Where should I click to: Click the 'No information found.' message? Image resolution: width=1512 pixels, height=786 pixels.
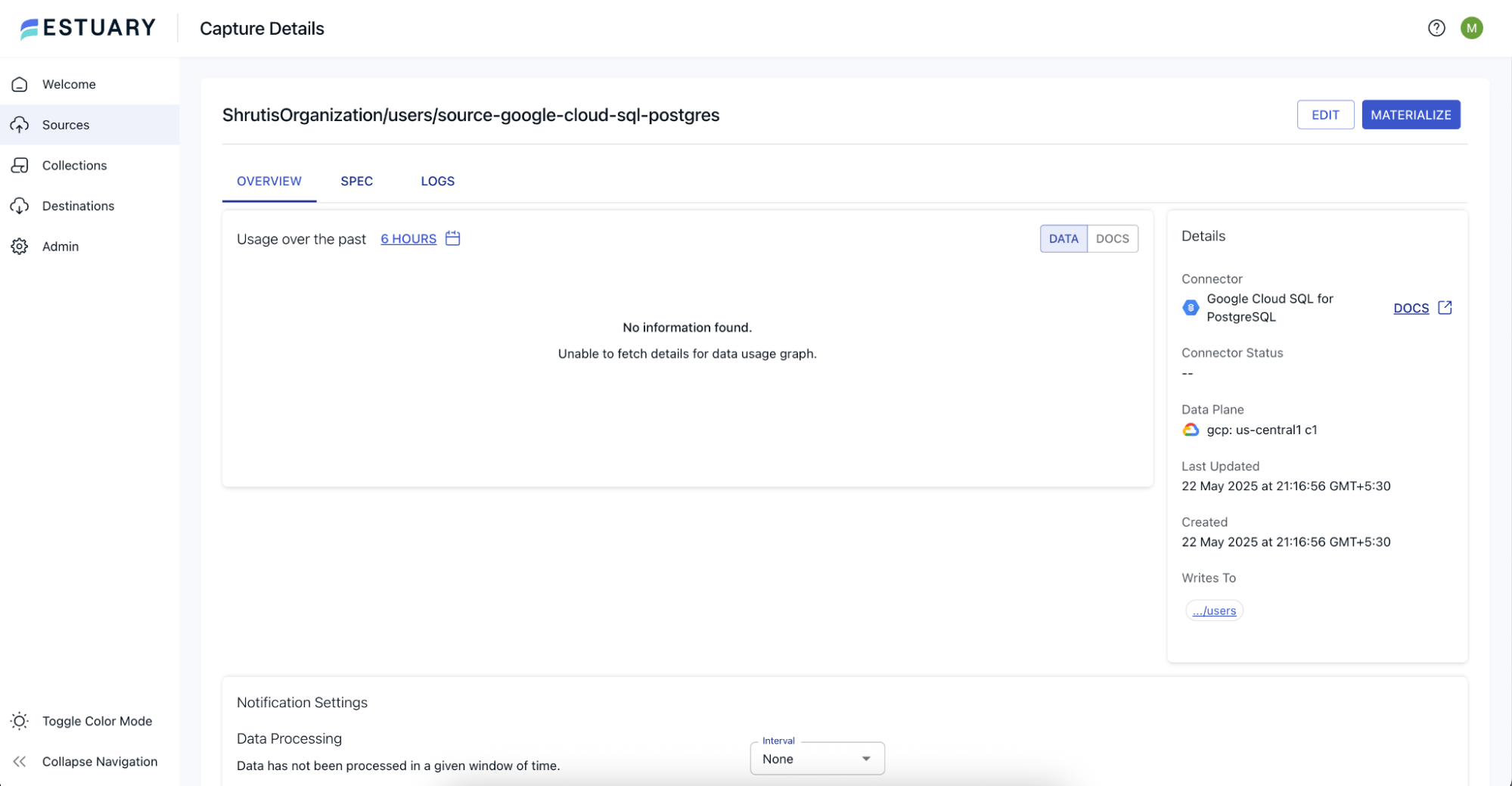[687, 327]
